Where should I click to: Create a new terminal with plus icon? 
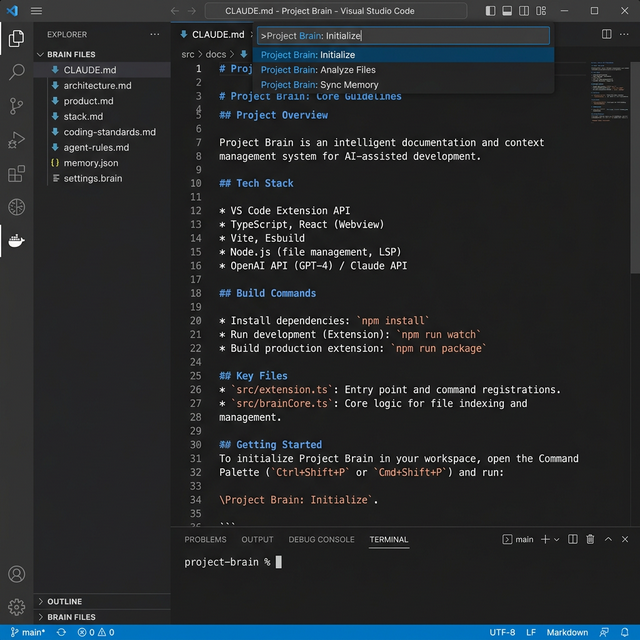click(545, 540)
